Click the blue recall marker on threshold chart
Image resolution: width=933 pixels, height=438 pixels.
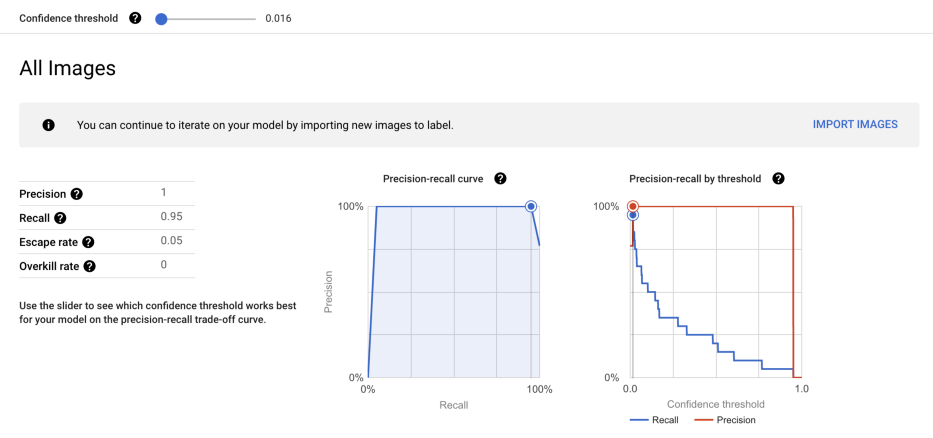632,215
